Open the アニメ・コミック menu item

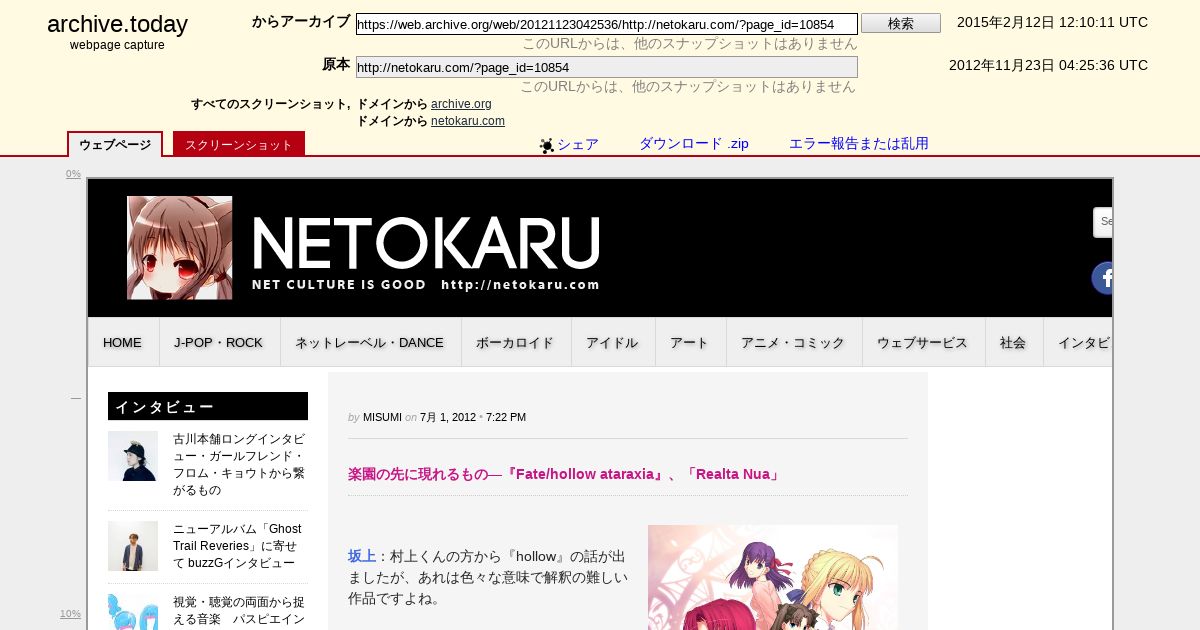pyautogui.click(x=794, y=342)
